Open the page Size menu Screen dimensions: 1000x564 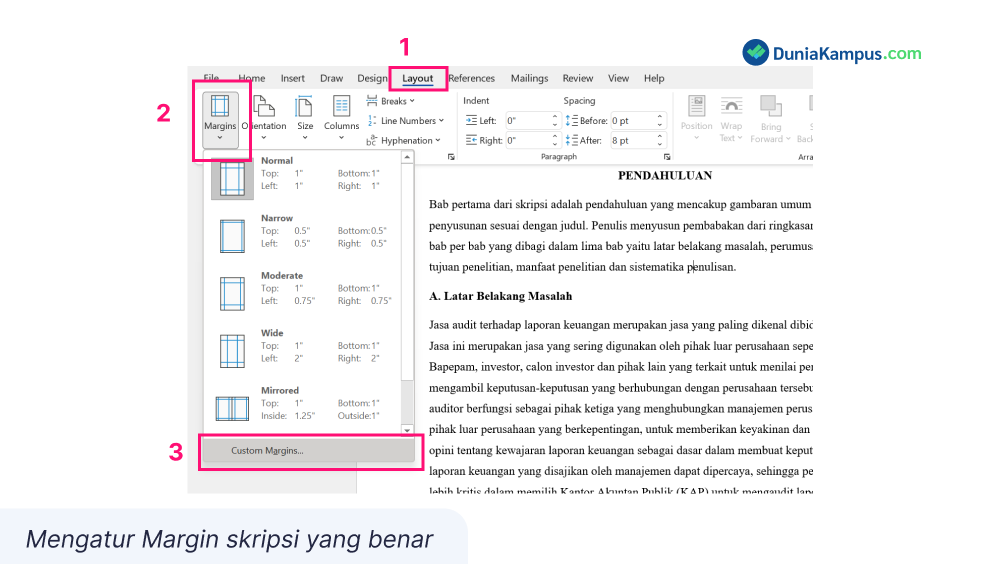click(305, 119)
